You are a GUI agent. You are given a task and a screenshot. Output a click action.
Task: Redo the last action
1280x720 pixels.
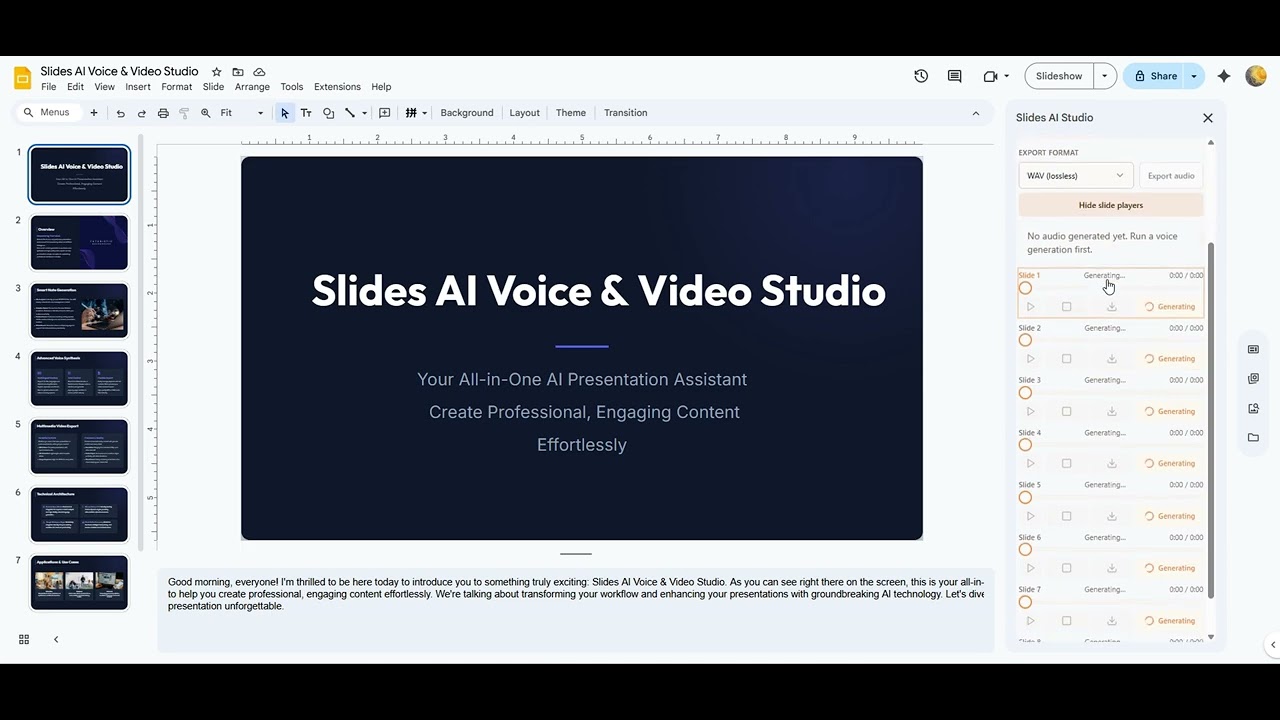(x=142, y=113)
